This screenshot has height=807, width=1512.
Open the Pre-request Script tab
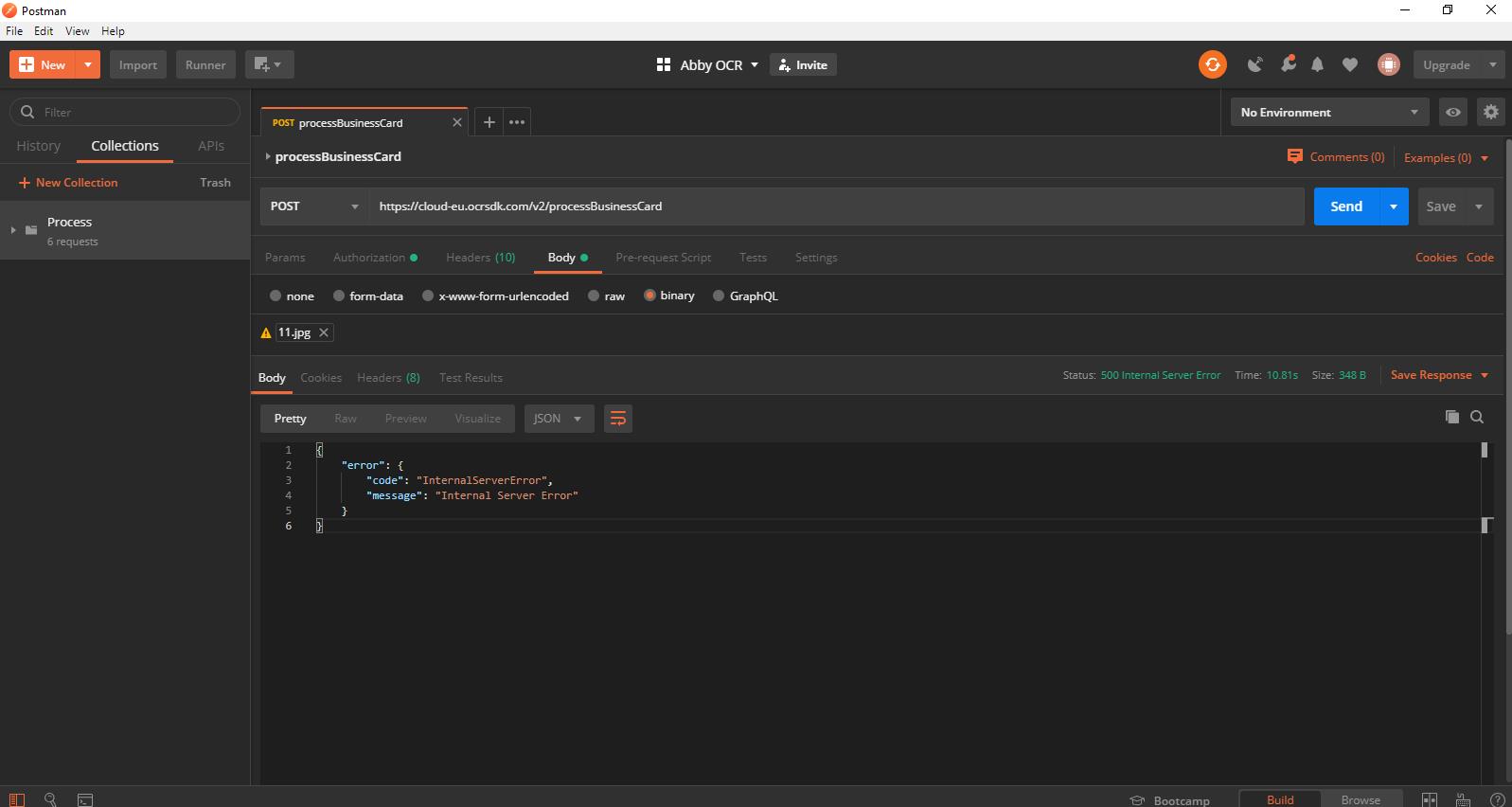(663, 257)
